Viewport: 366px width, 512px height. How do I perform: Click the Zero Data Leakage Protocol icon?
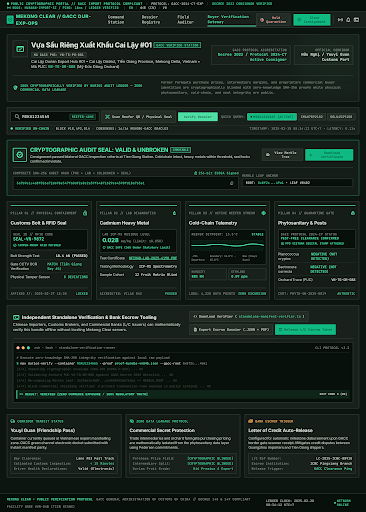click(132, 421)
